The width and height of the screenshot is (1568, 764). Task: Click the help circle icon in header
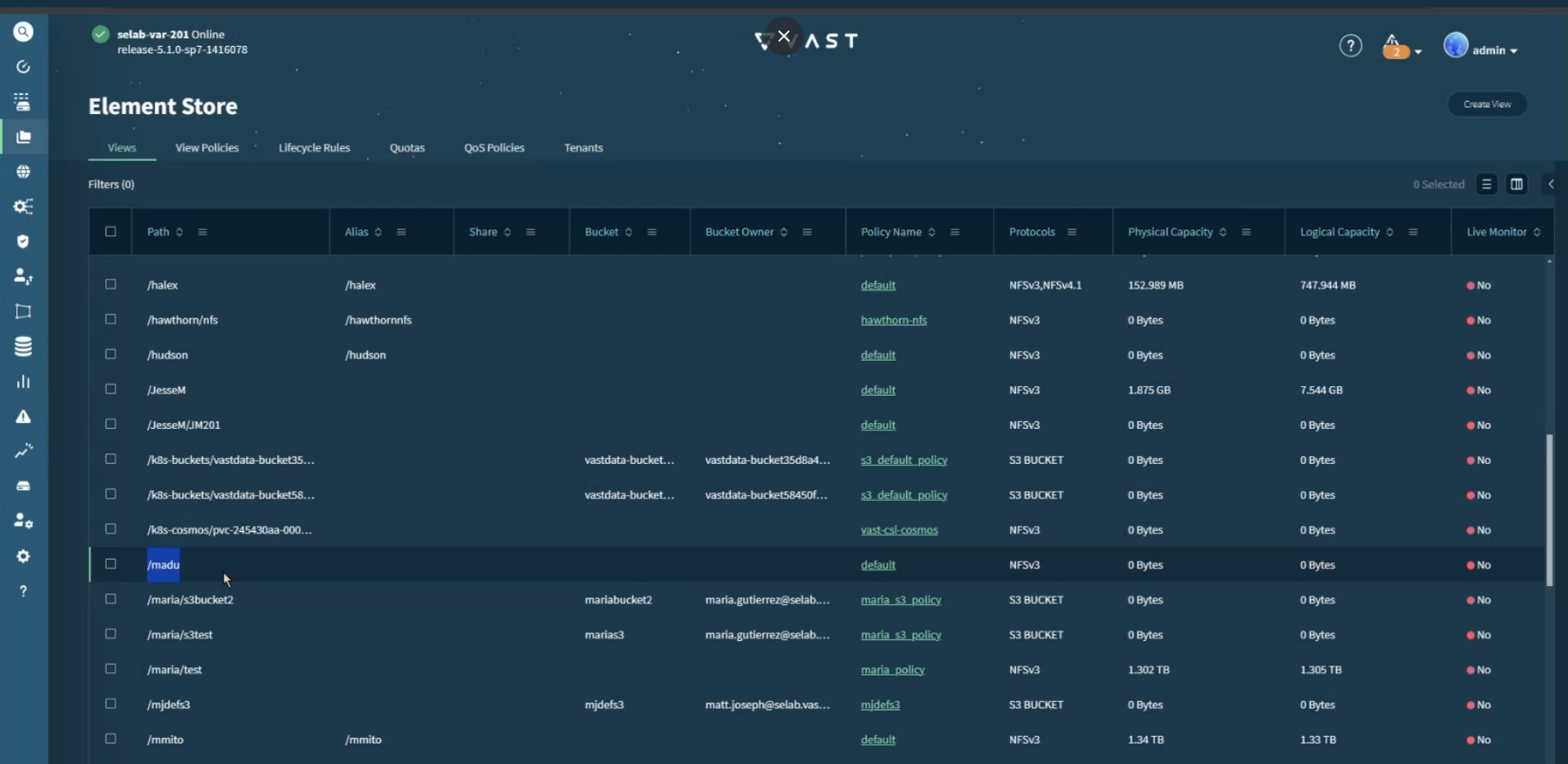click(1350, 46)
